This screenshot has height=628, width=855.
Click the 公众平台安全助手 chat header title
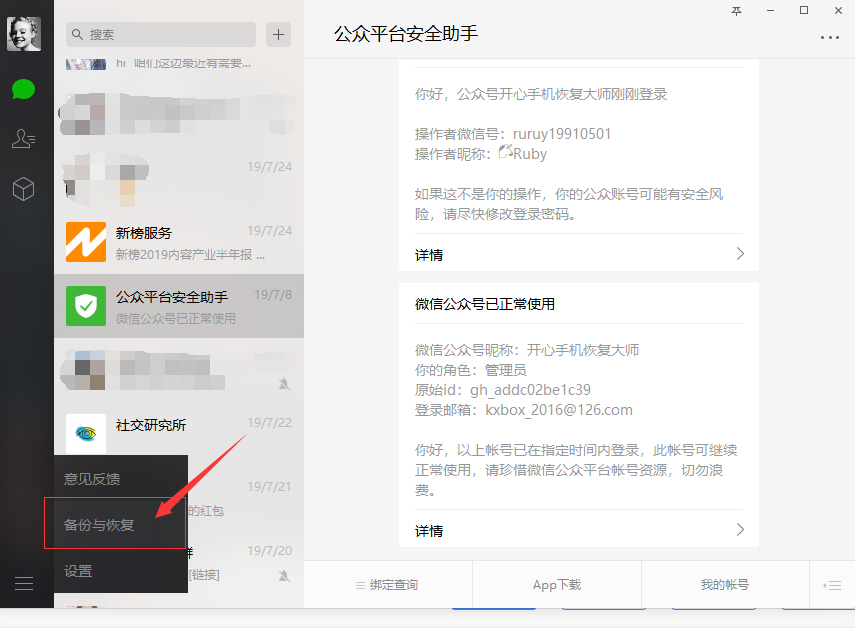pos(406,34)
